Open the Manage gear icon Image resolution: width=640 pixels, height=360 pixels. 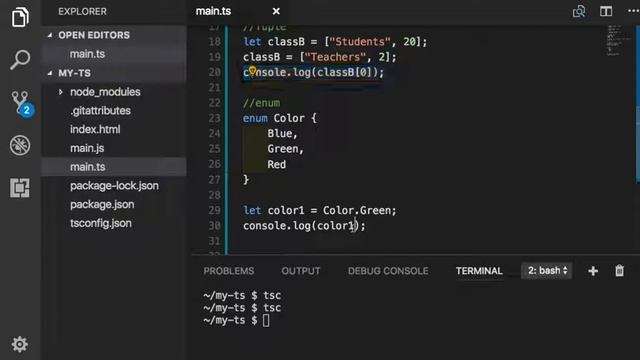coord(20,344)
